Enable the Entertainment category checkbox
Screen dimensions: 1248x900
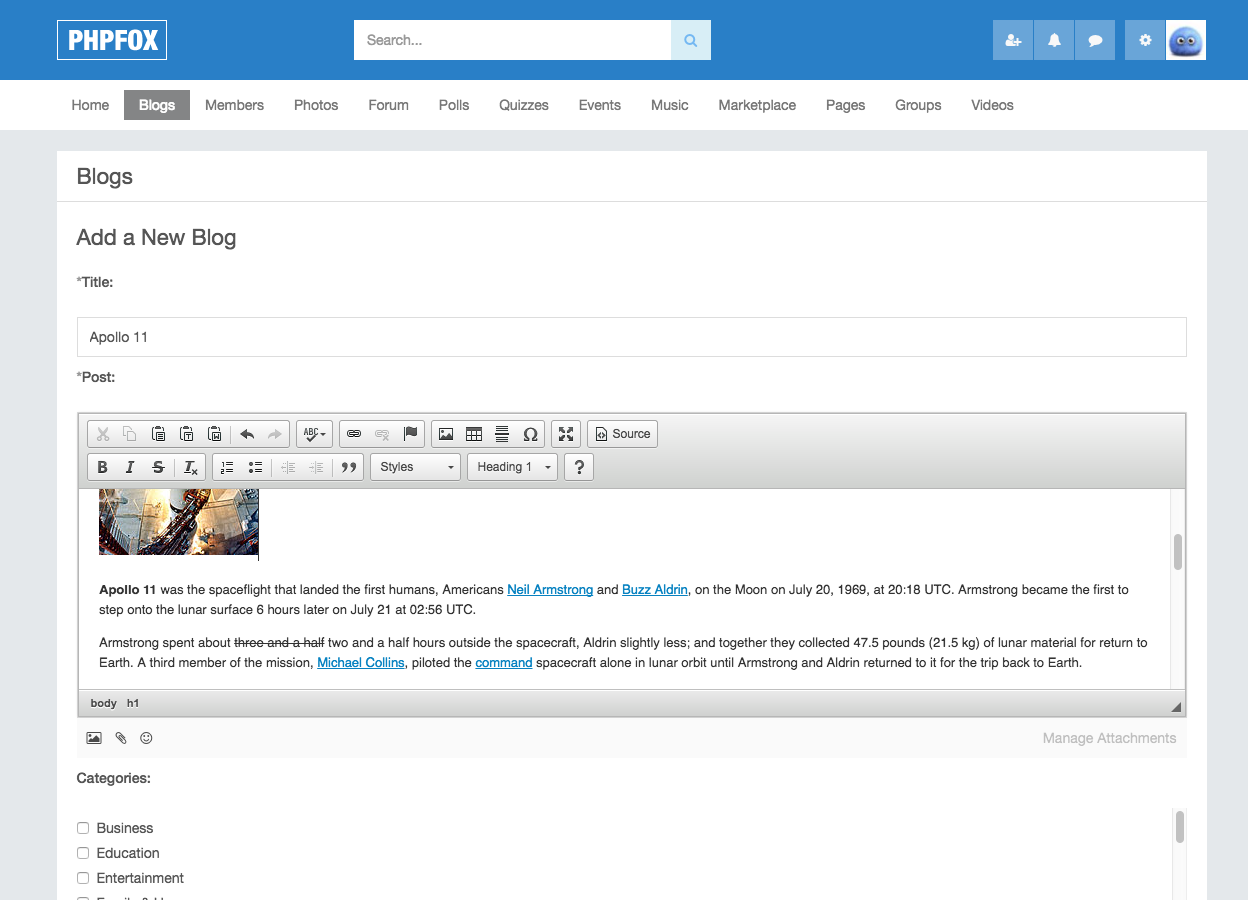(83, 878)
